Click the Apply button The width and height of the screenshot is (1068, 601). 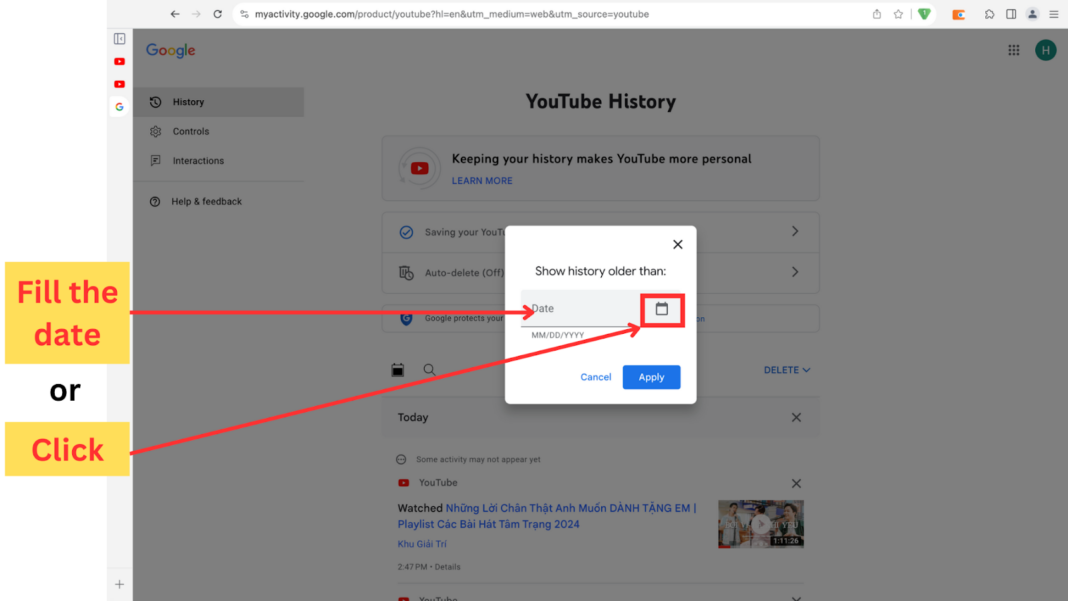point(651,377)
